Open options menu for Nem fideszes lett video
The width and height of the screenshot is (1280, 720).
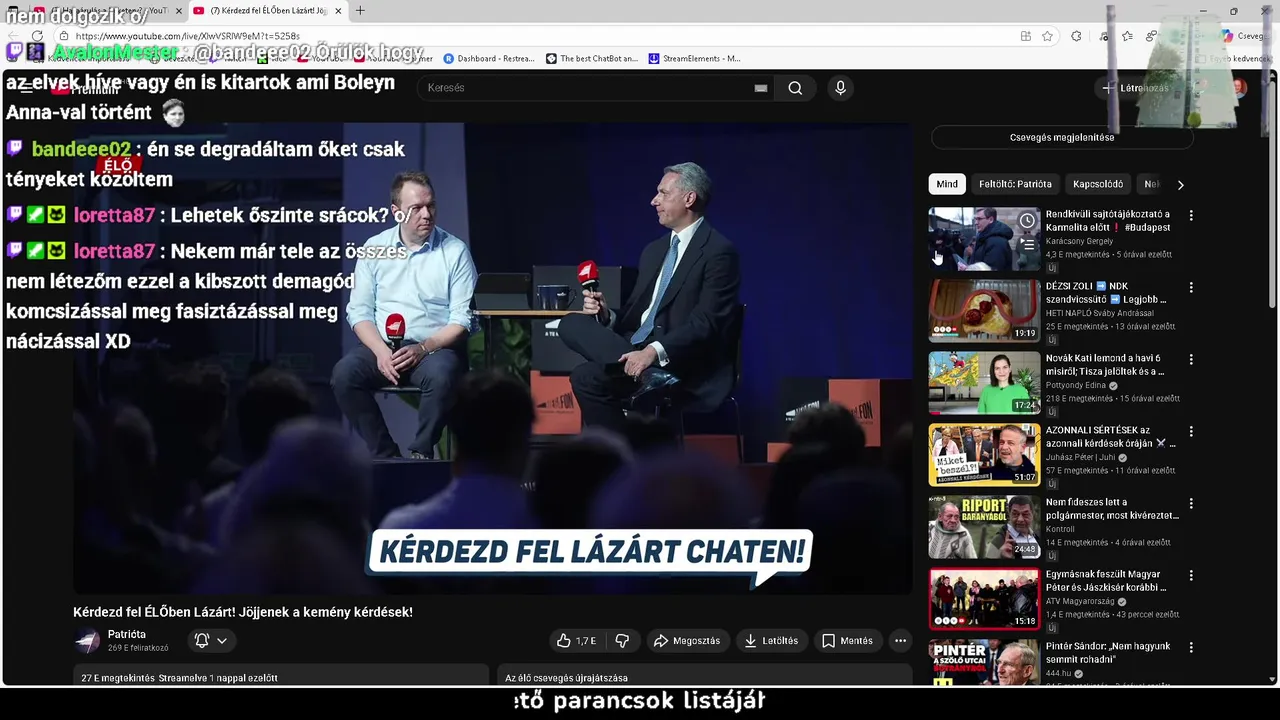(x=1190, y=503)
